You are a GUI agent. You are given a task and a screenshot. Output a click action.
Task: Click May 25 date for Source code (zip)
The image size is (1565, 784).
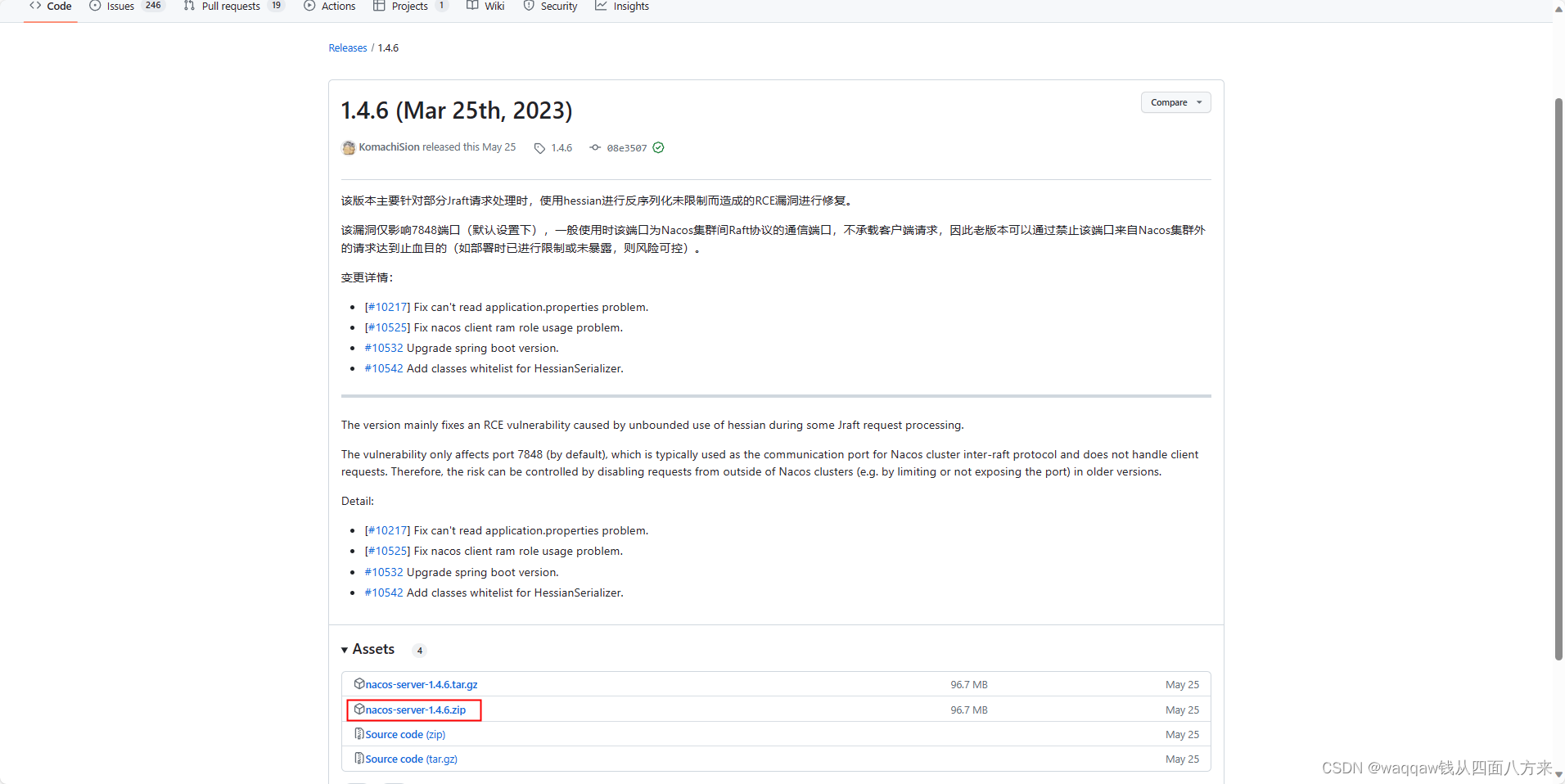pyautogui.click(x=1182, y=735)
